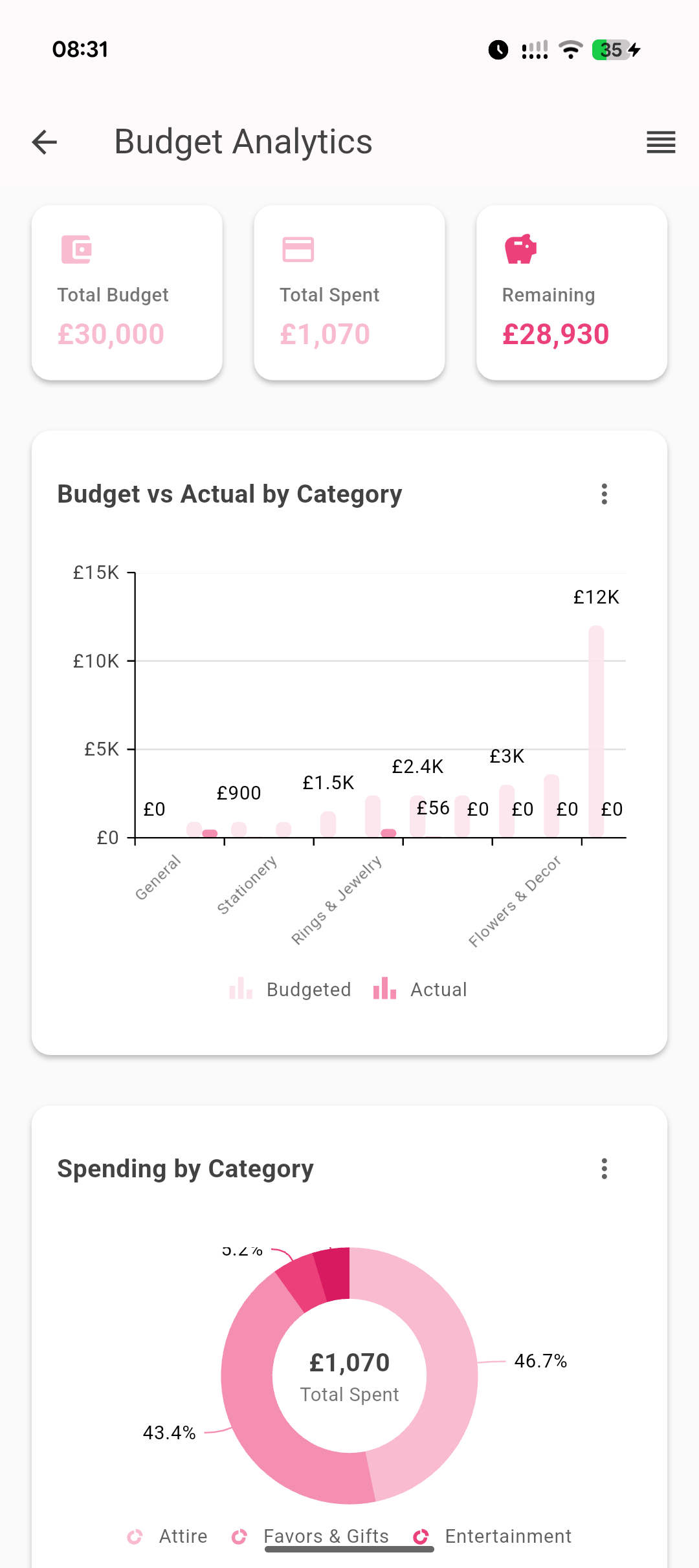The image size is (699, 1568).
Task: Toggle the Favors & Gifts legend entry
Action: [311, 1536]
